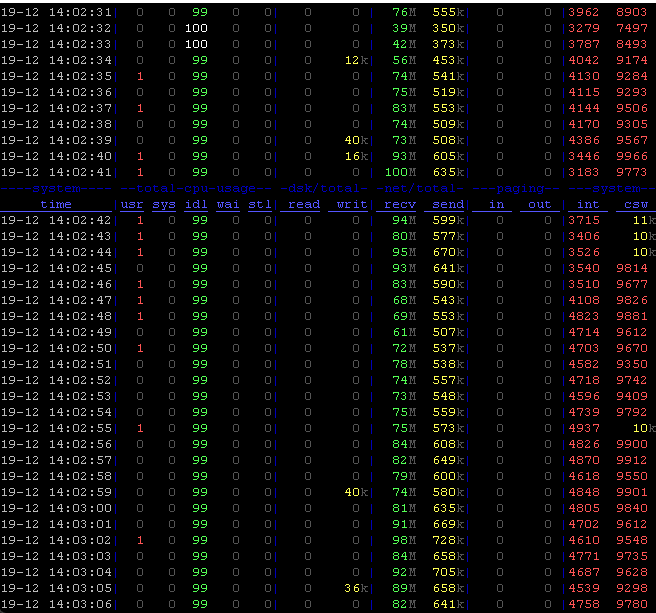The width and height of the screenshot is (656, 613).
Task: Click the '61M' recv value
Action: (x=404, y=332)
